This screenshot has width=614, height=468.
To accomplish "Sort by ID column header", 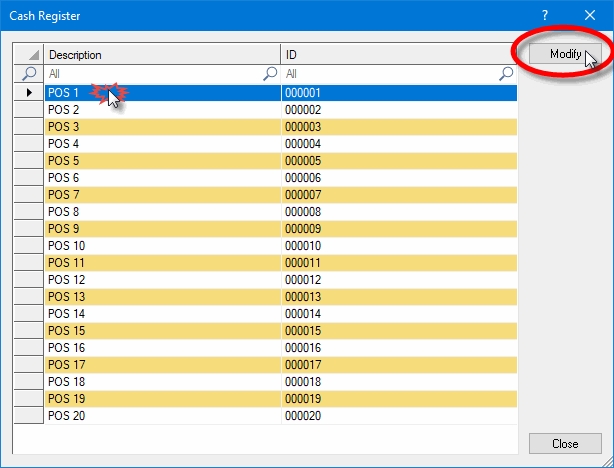I will [398, 55].
